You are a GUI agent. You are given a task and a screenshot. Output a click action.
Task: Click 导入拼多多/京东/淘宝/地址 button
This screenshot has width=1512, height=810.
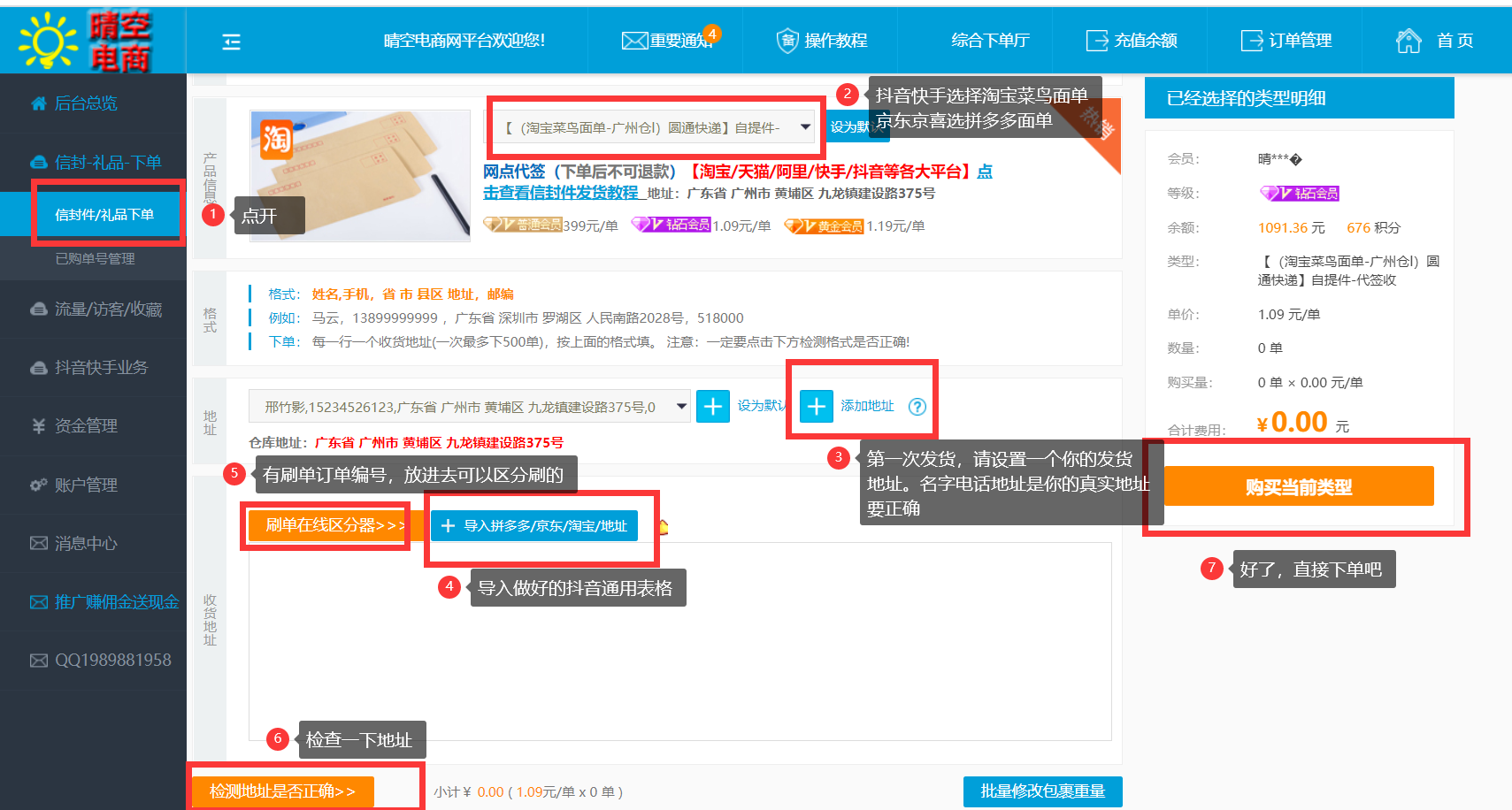[534, 525]
